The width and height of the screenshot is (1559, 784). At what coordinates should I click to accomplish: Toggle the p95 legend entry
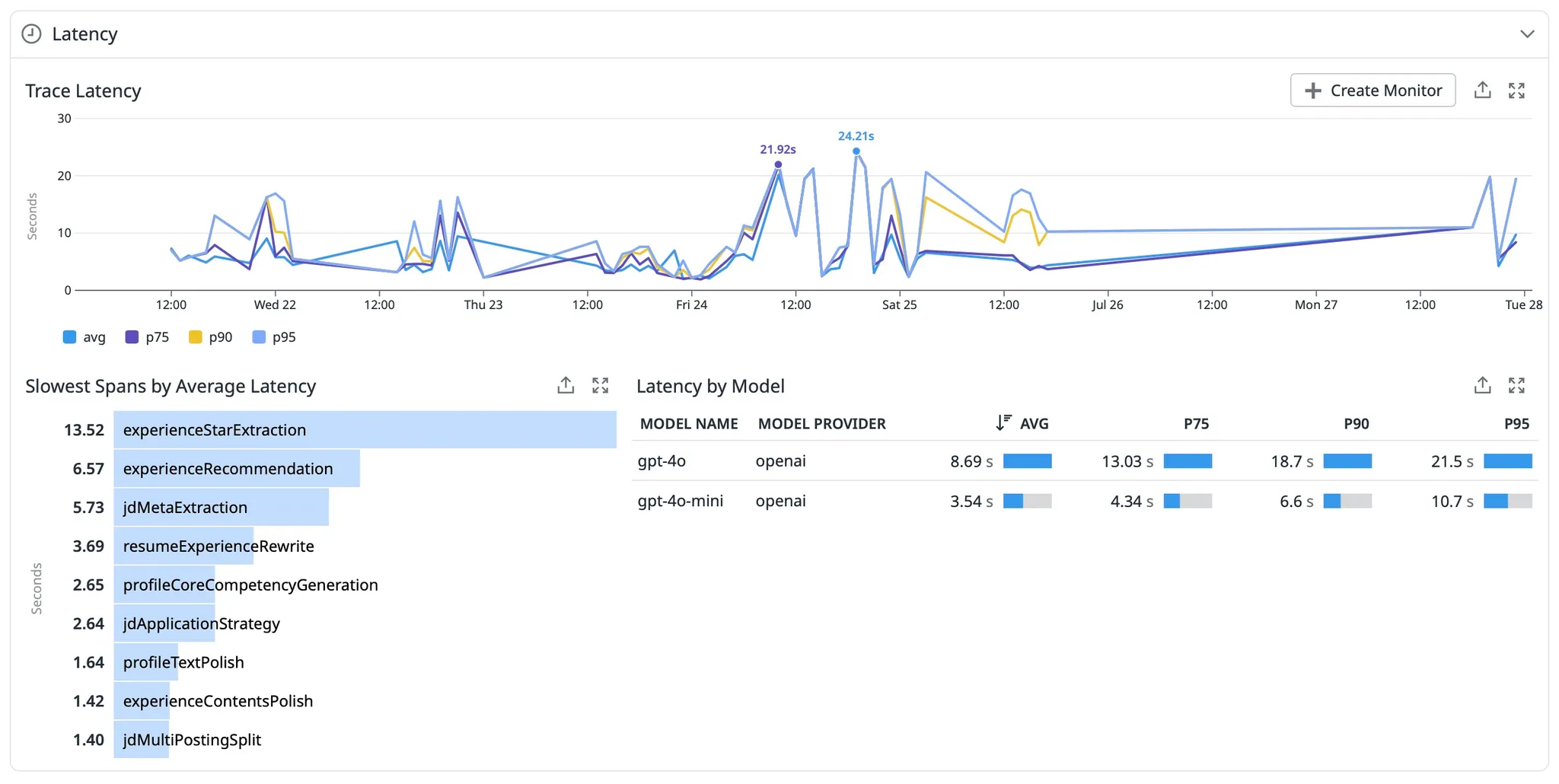(x=274, y=337)
